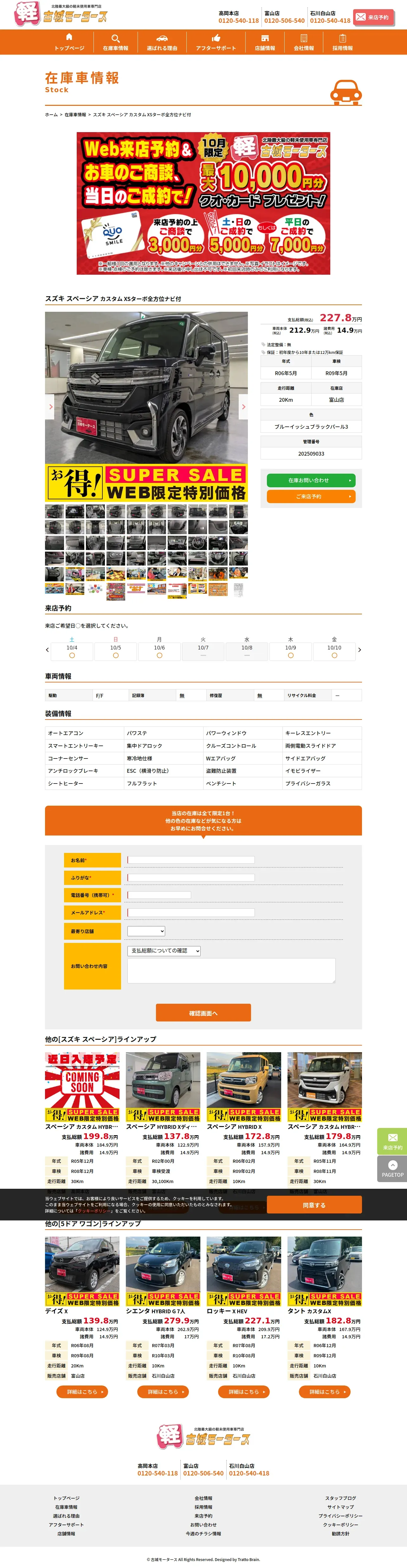407x1568 pixels.
Task: Open 選ばれる理由 car icon in nav bar
Action: [162, 38]
